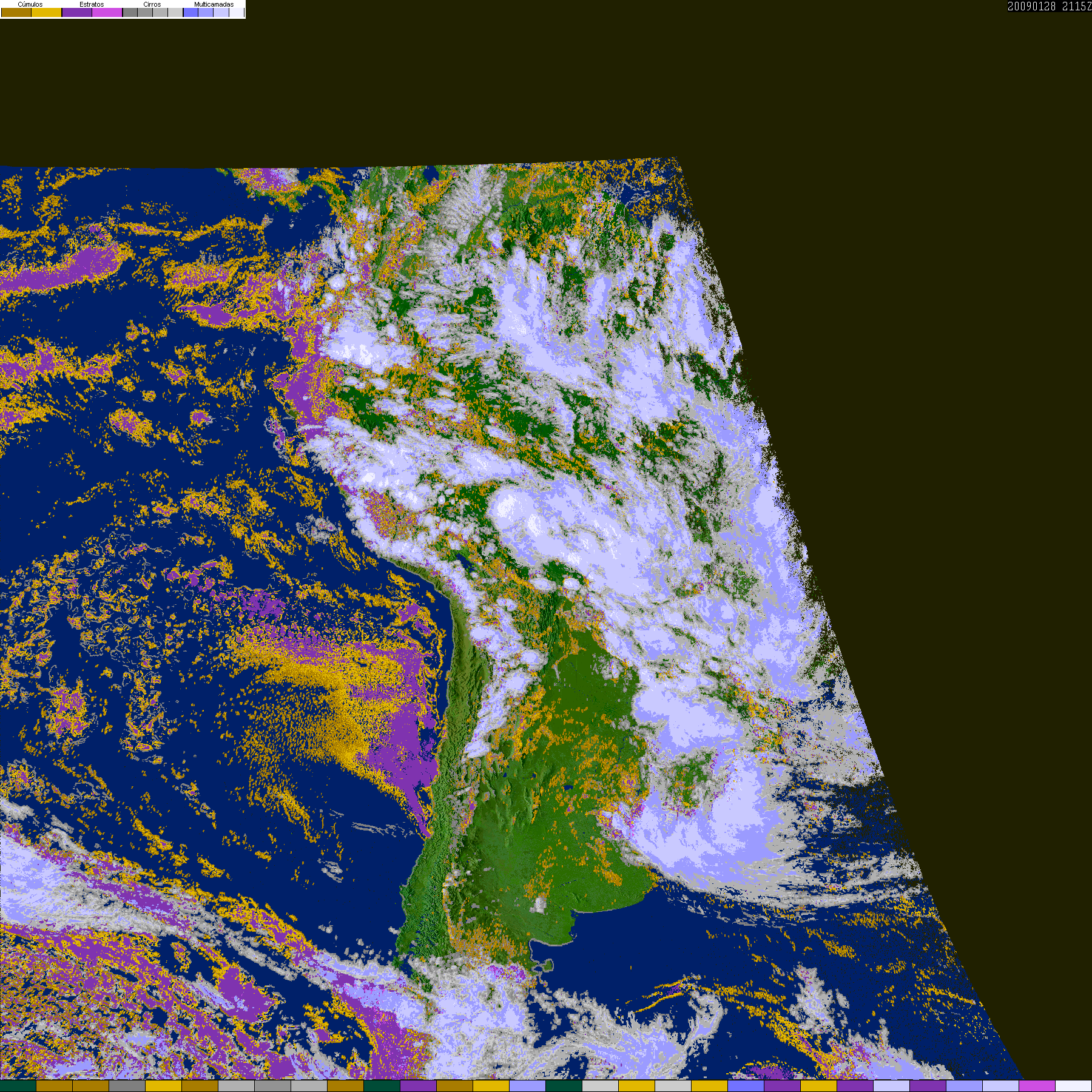Select the near-white Multicamadas legend swatch
Screen dimensions: 1092x1092
coord(237,12)
